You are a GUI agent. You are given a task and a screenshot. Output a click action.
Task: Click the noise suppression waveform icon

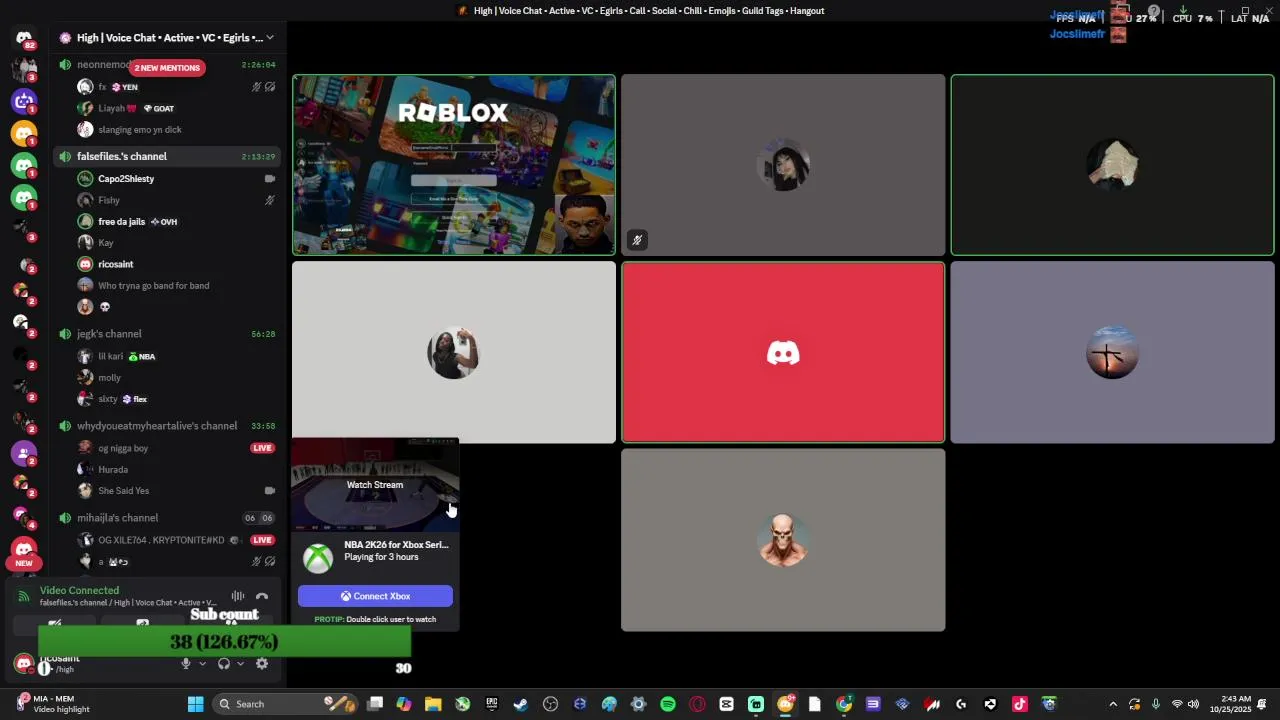[x=238, y=596]
